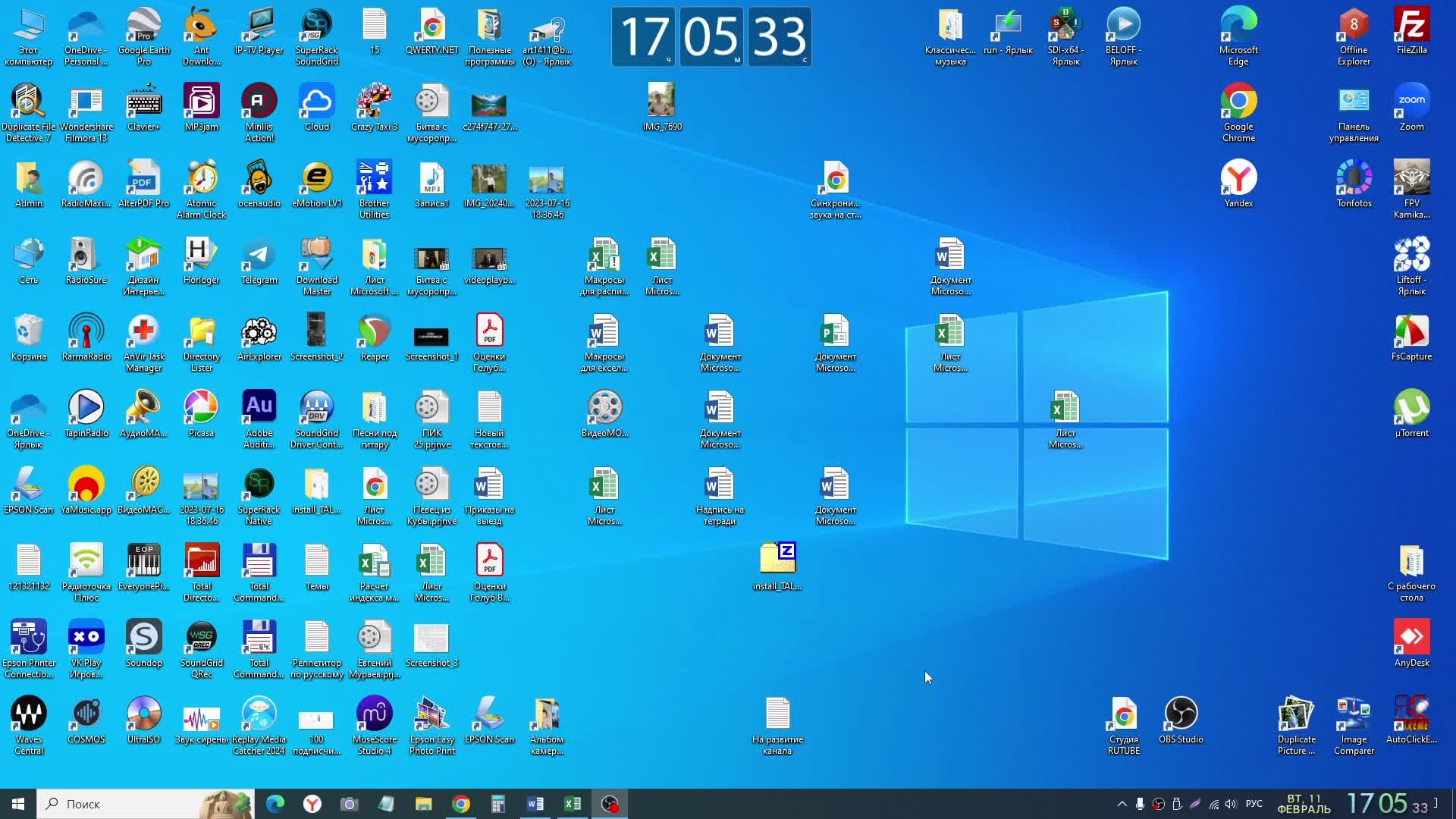Viewport: 1456px width, 819px height.
Task: Open Calculator from taskbar
Action: (497, 804)
